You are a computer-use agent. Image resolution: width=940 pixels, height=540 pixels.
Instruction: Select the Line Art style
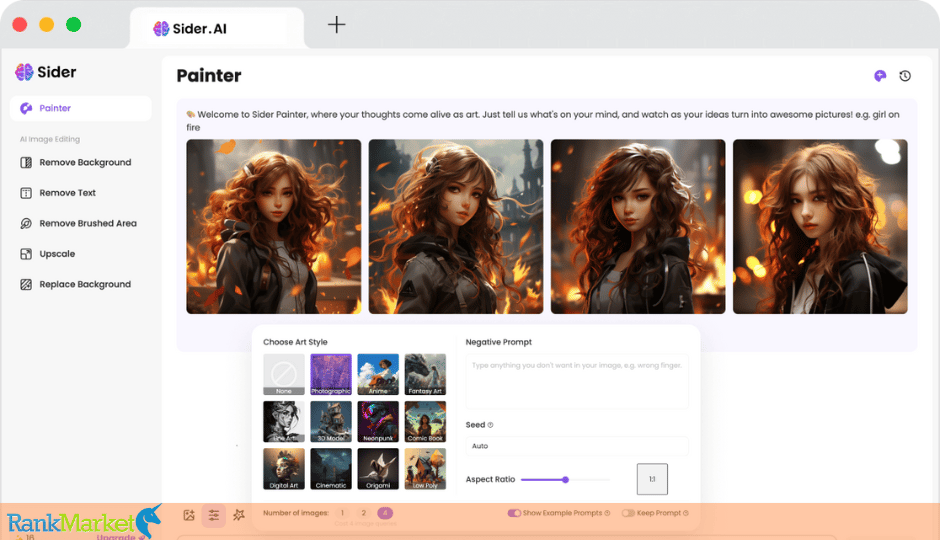coord(284,422)
